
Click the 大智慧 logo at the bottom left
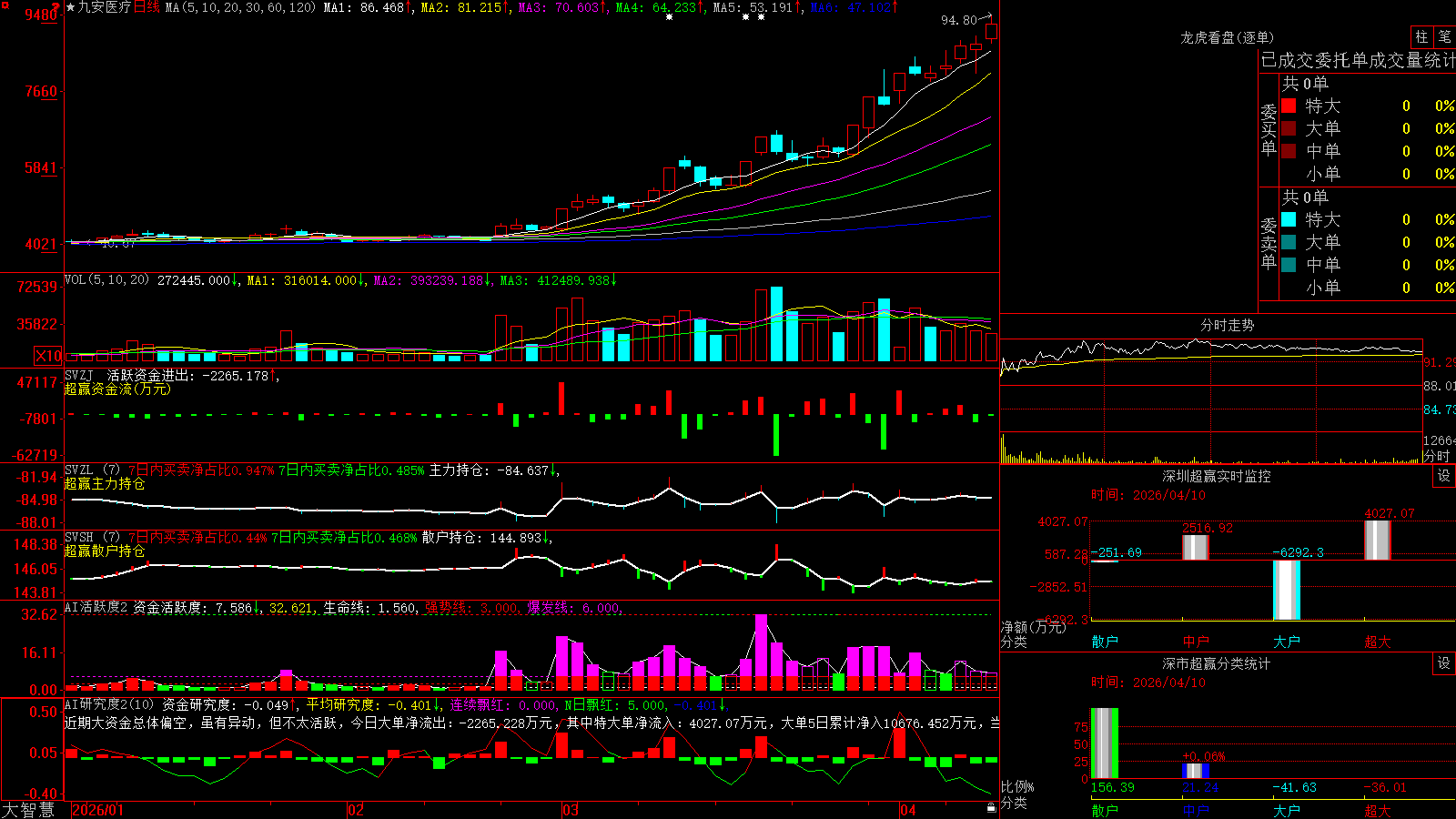click(28, 809)
